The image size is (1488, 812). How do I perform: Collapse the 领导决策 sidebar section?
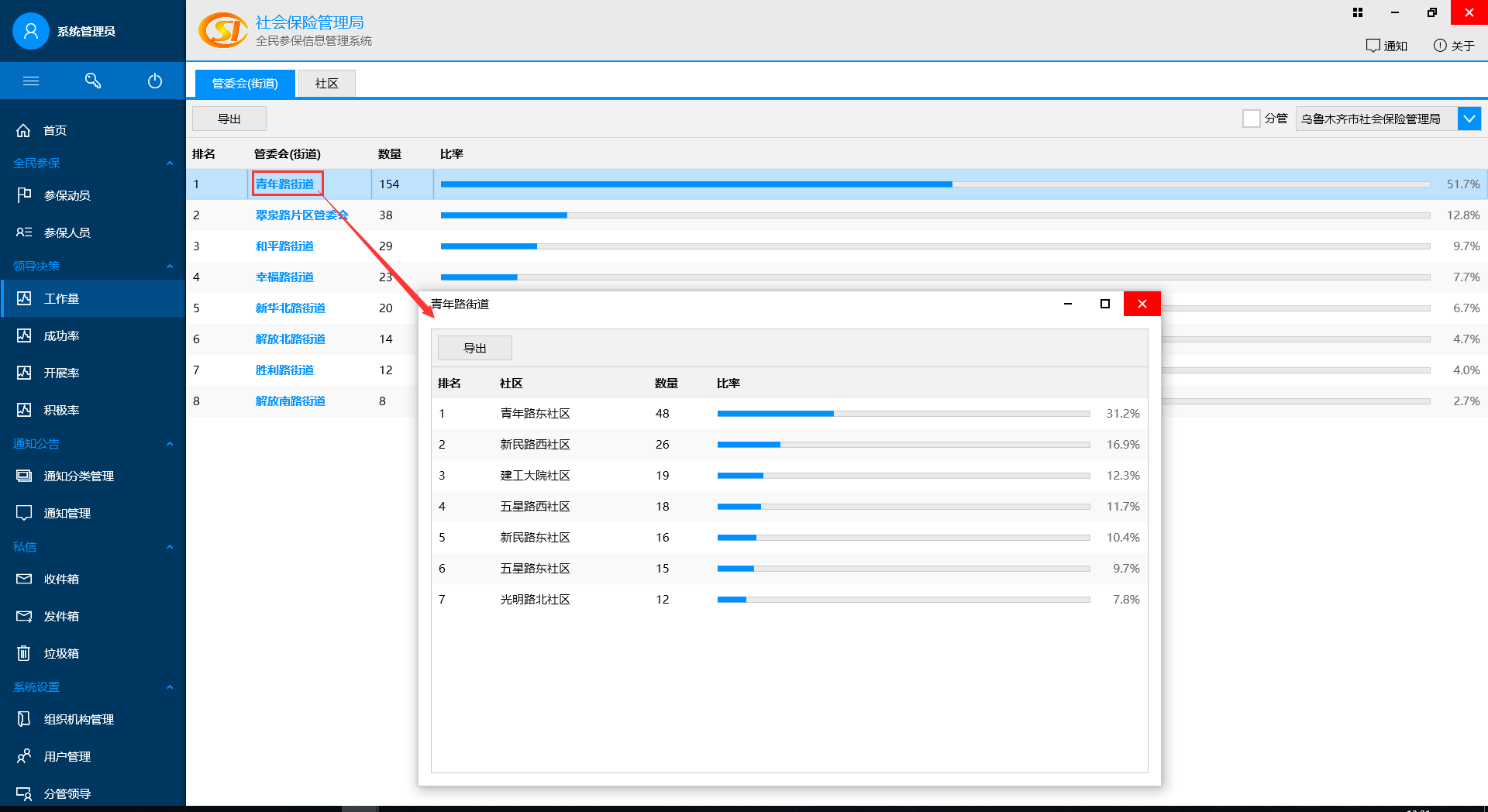(x=169, y=267)
